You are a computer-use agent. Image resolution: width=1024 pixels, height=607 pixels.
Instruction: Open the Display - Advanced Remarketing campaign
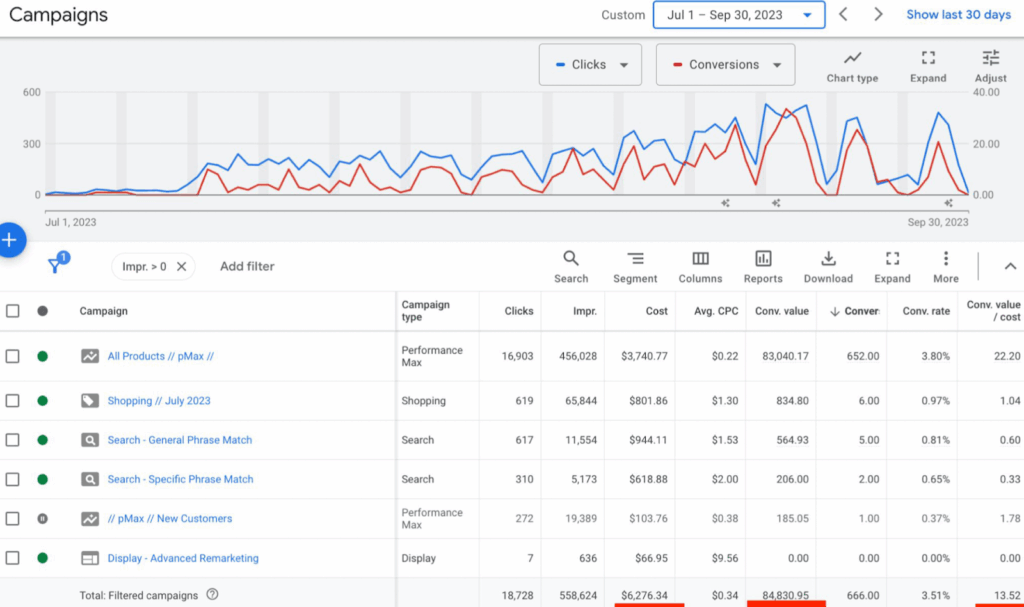[x=183, y=558]
